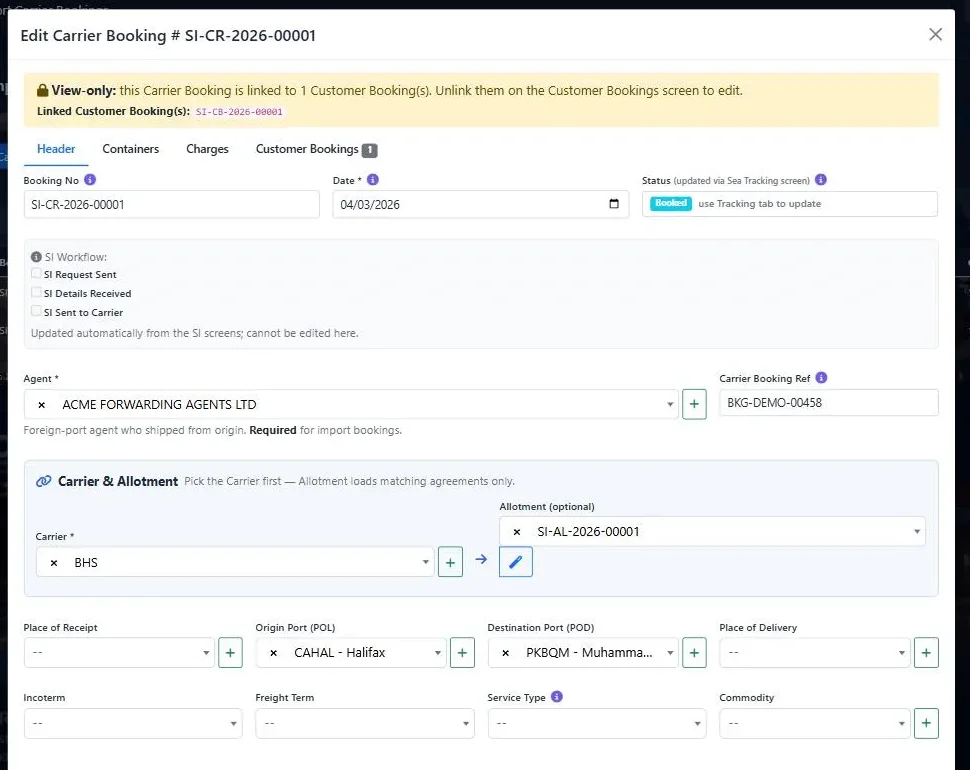
Task: Add new Origin Port with plus button
Action: tap(462, 652)
